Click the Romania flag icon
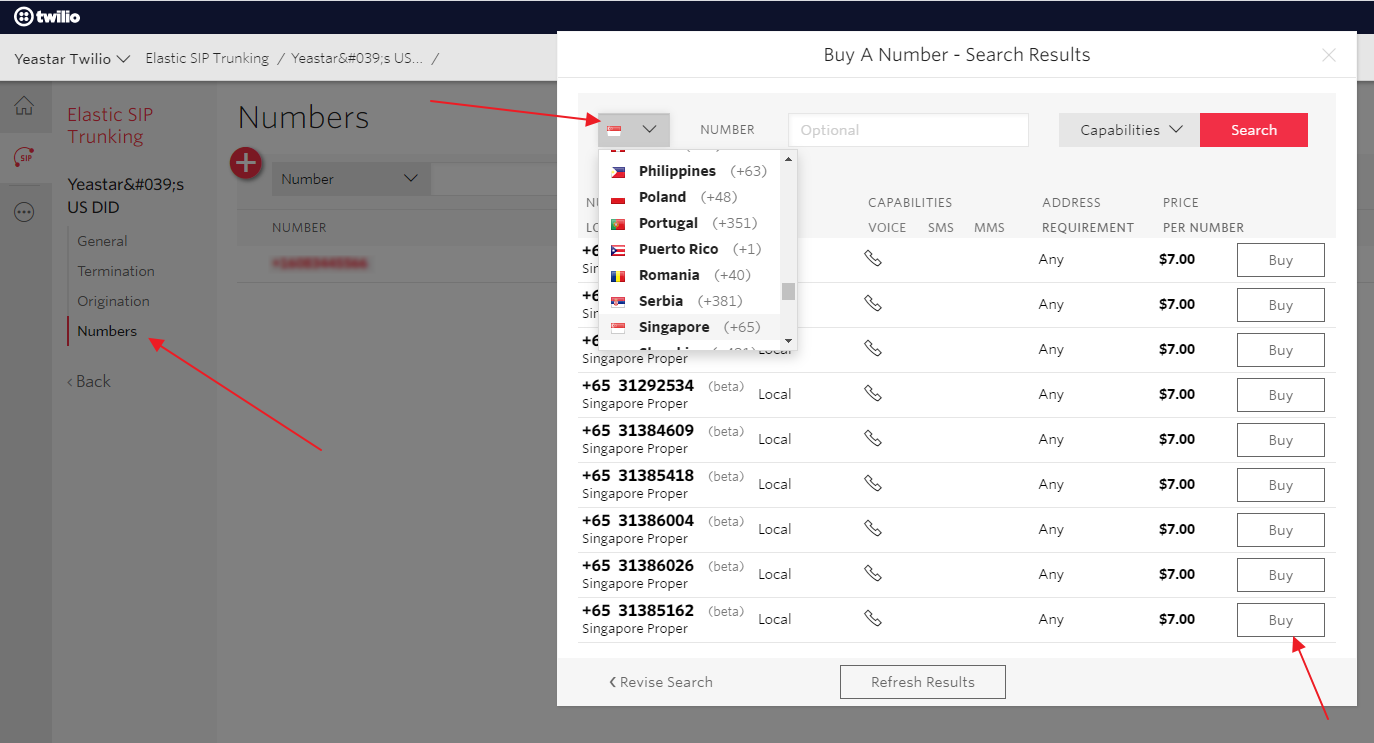1374x743 pixels. tap(618, 276)
